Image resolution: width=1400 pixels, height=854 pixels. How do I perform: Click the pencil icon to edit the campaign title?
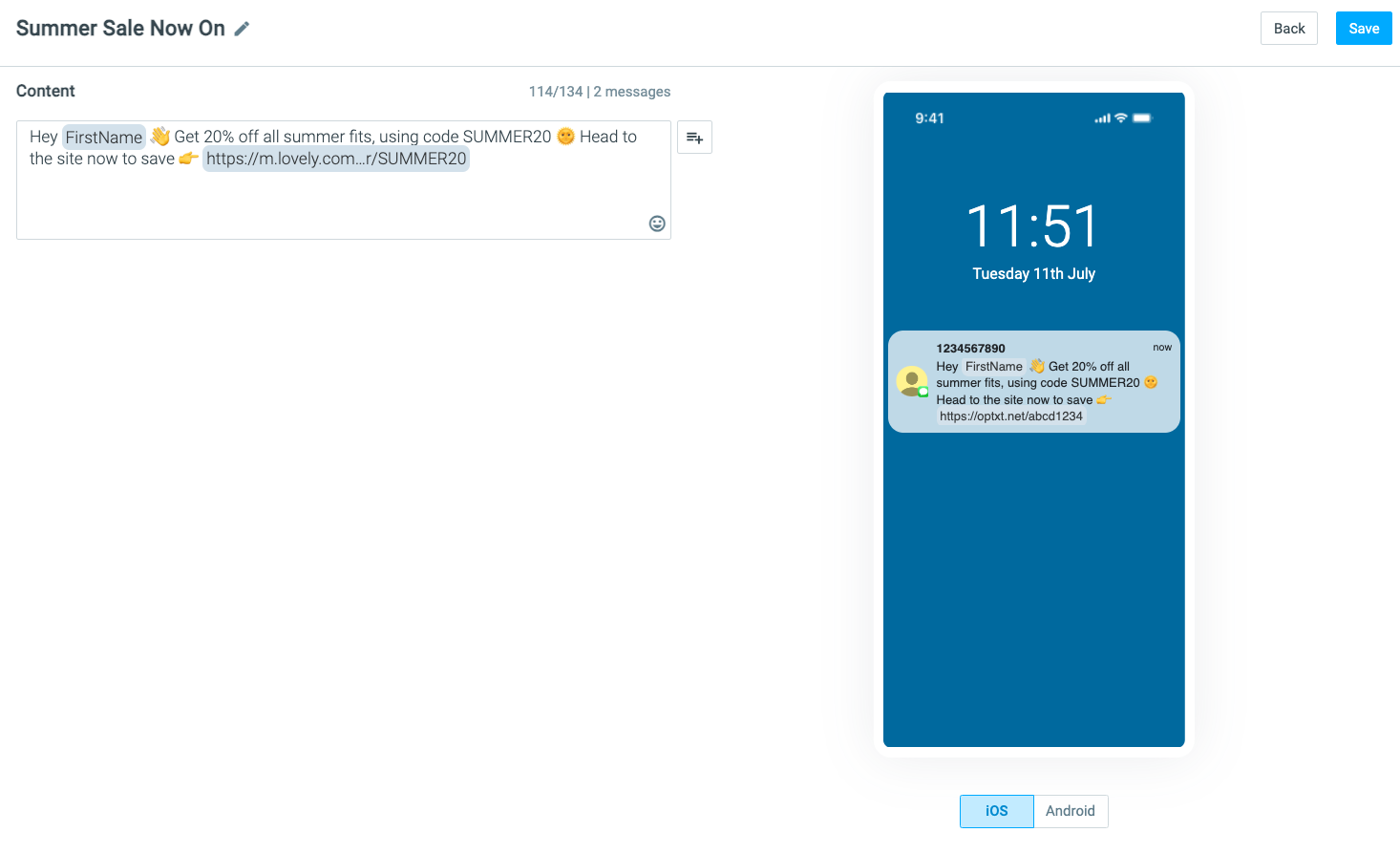[x=243, y=29]
